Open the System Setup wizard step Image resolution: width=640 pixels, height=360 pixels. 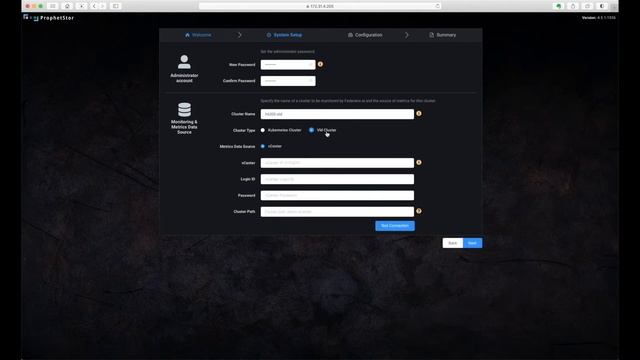tap(284, 35)
